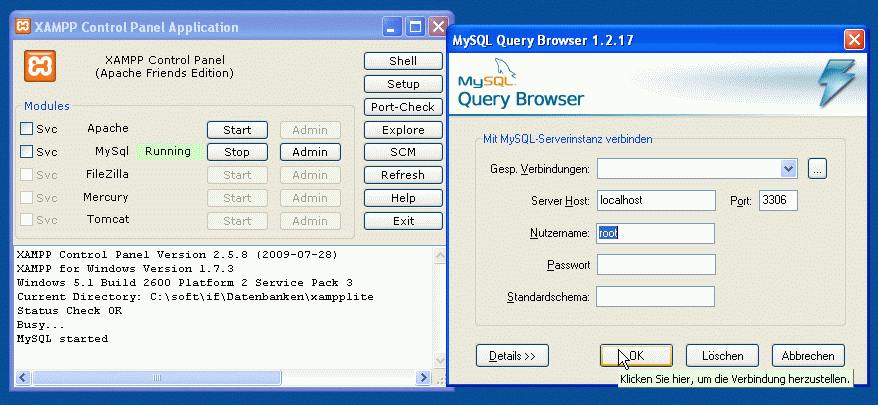Screen dimensions: 878x405
Task: Open the XAMPP Shell
Action: click(x=402, y=61)
